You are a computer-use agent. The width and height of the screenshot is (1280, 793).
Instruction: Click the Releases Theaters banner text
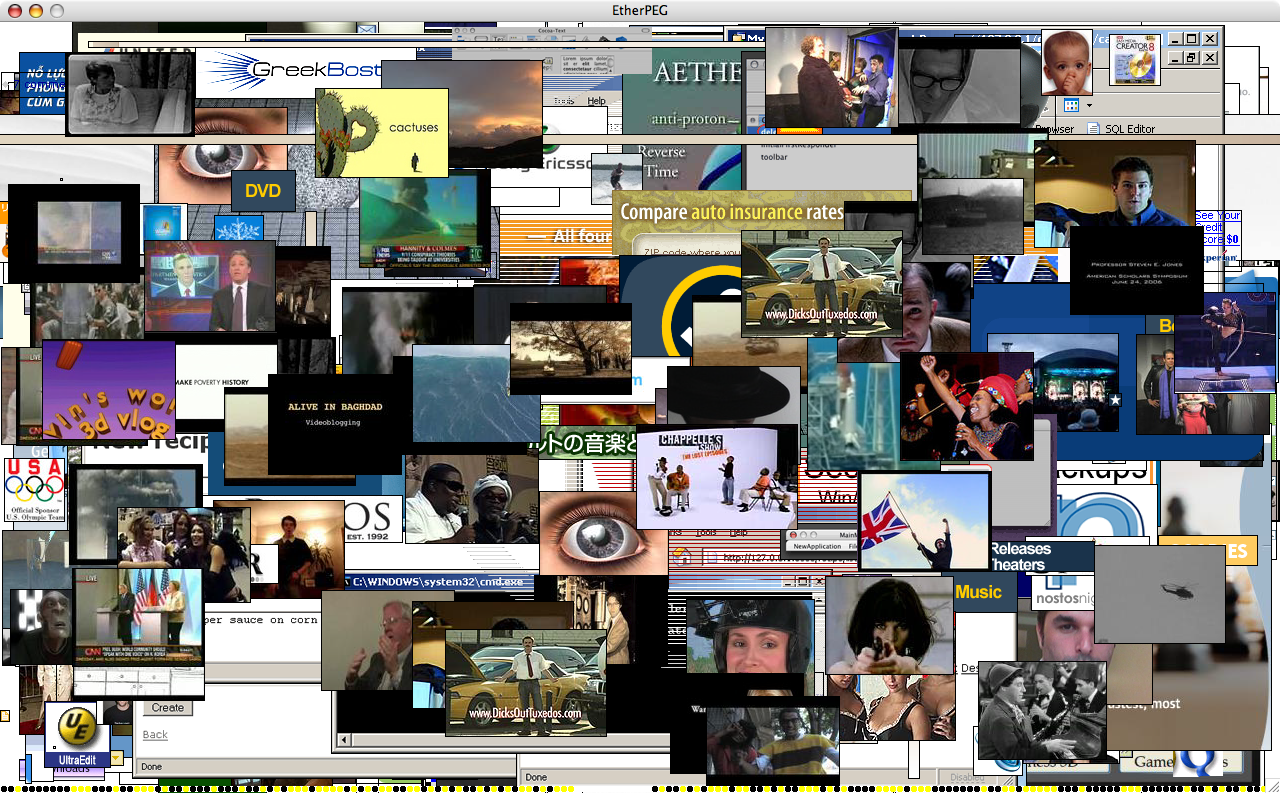click(1020, 557)
